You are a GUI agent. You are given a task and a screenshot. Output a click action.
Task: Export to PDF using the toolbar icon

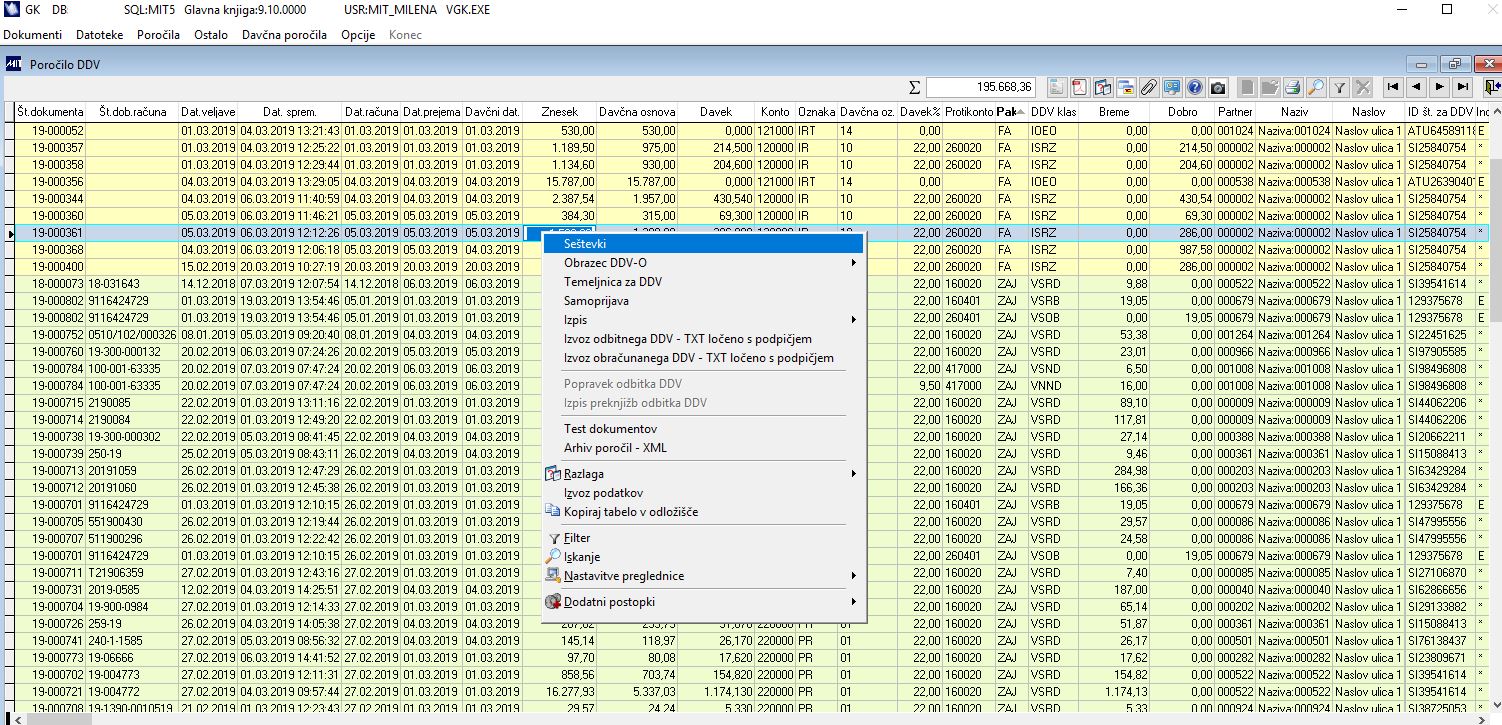[1080, 87]
